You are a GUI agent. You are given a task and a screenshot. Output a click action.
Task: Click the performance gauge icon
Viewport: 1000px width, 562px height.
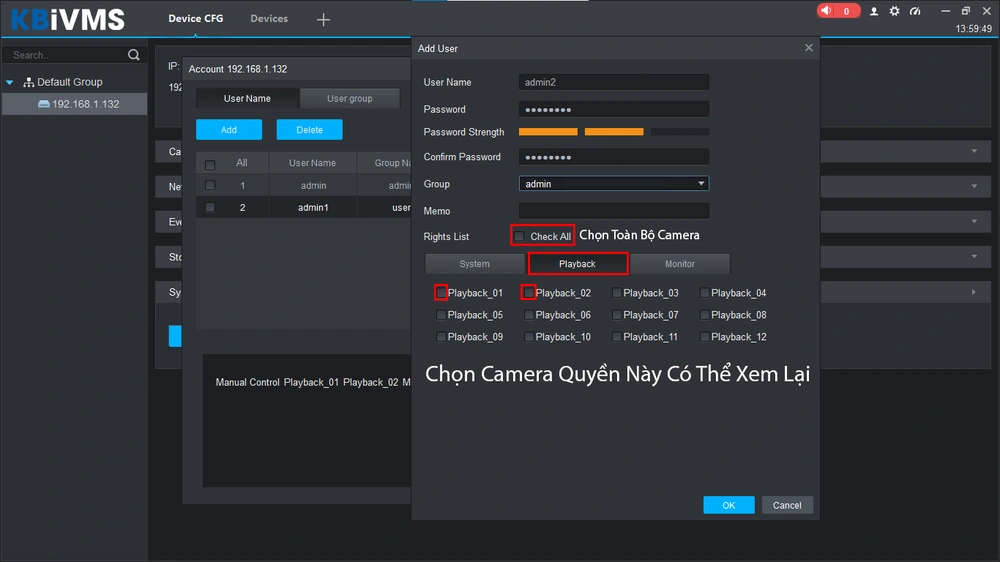coord(915,11)
